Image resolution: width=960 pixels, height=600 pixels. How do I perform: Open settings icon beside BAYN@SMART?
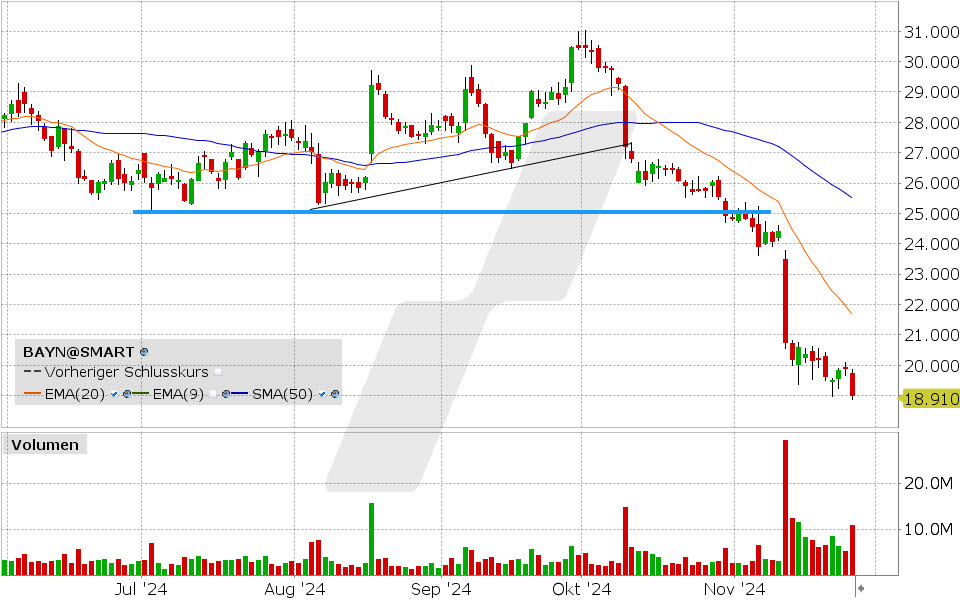(144, 352)
